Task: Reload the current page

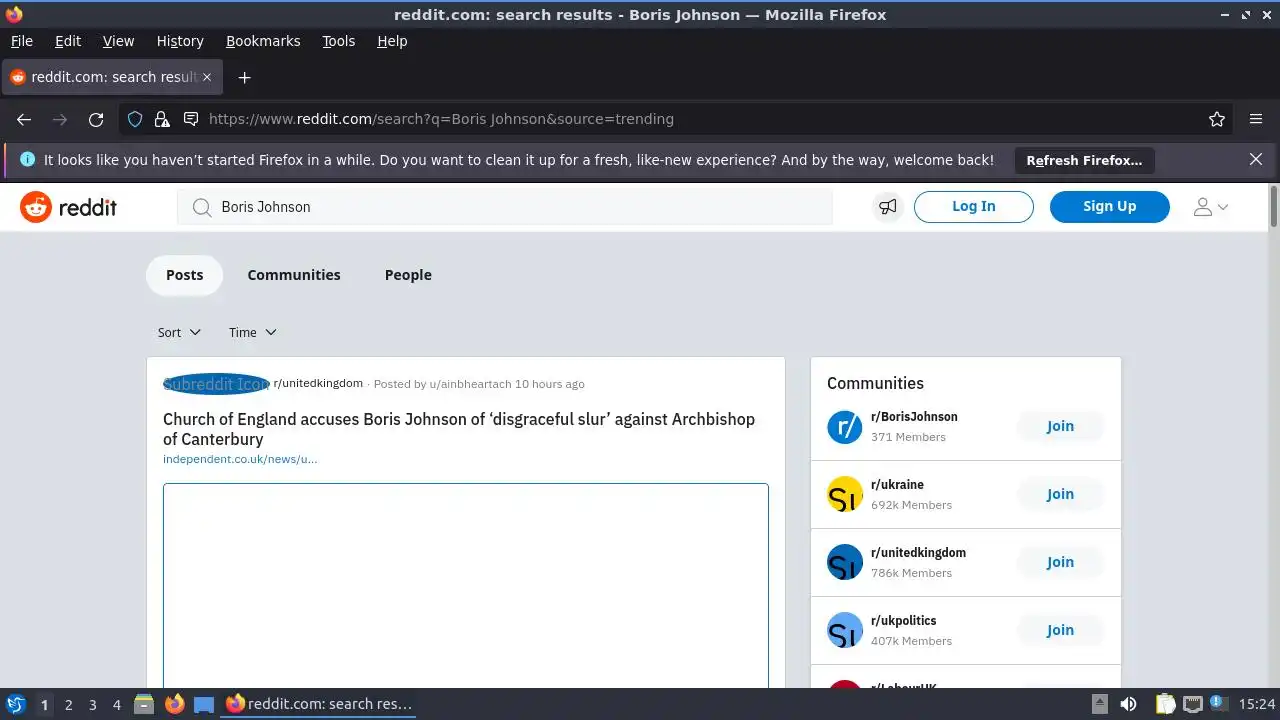Action: [x=96, y=119]
